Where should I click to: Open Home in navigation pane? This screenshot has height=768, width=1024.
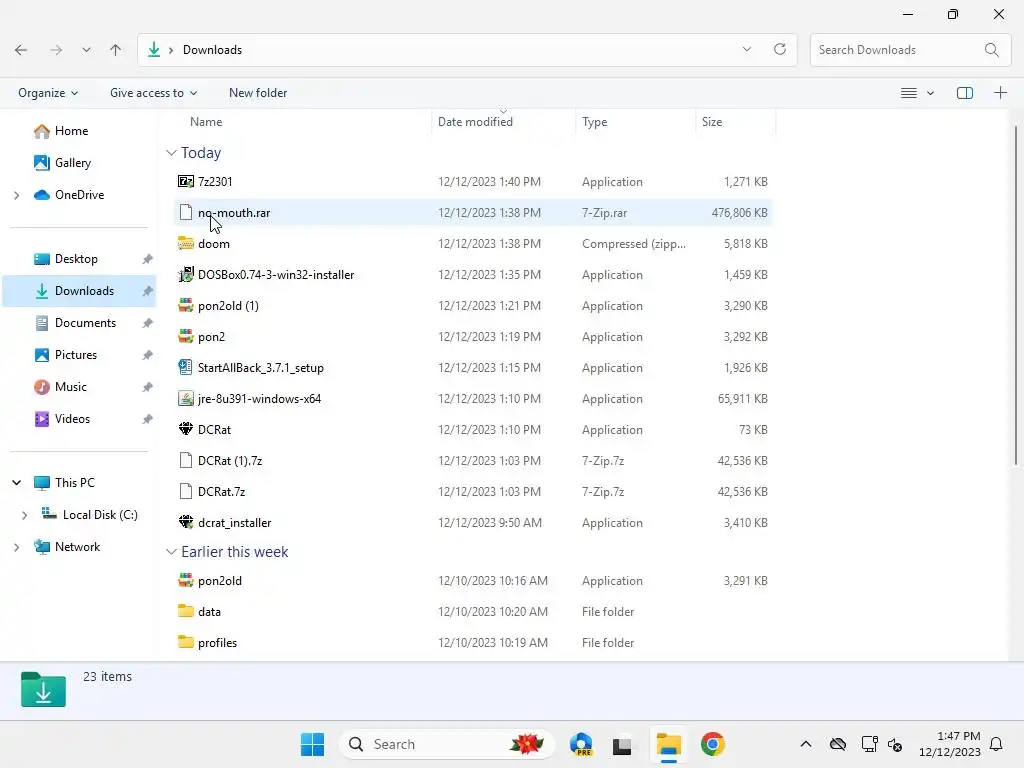(x=71, y=131)
